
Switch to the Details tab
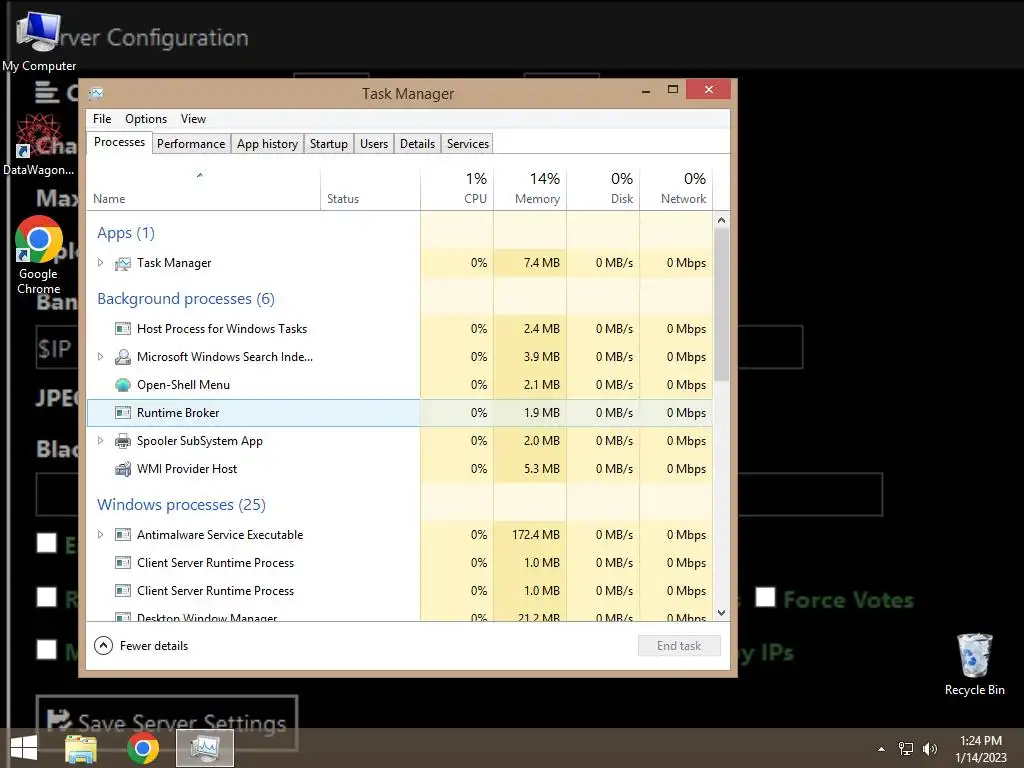pyautogui.click(x=417, y=144)
